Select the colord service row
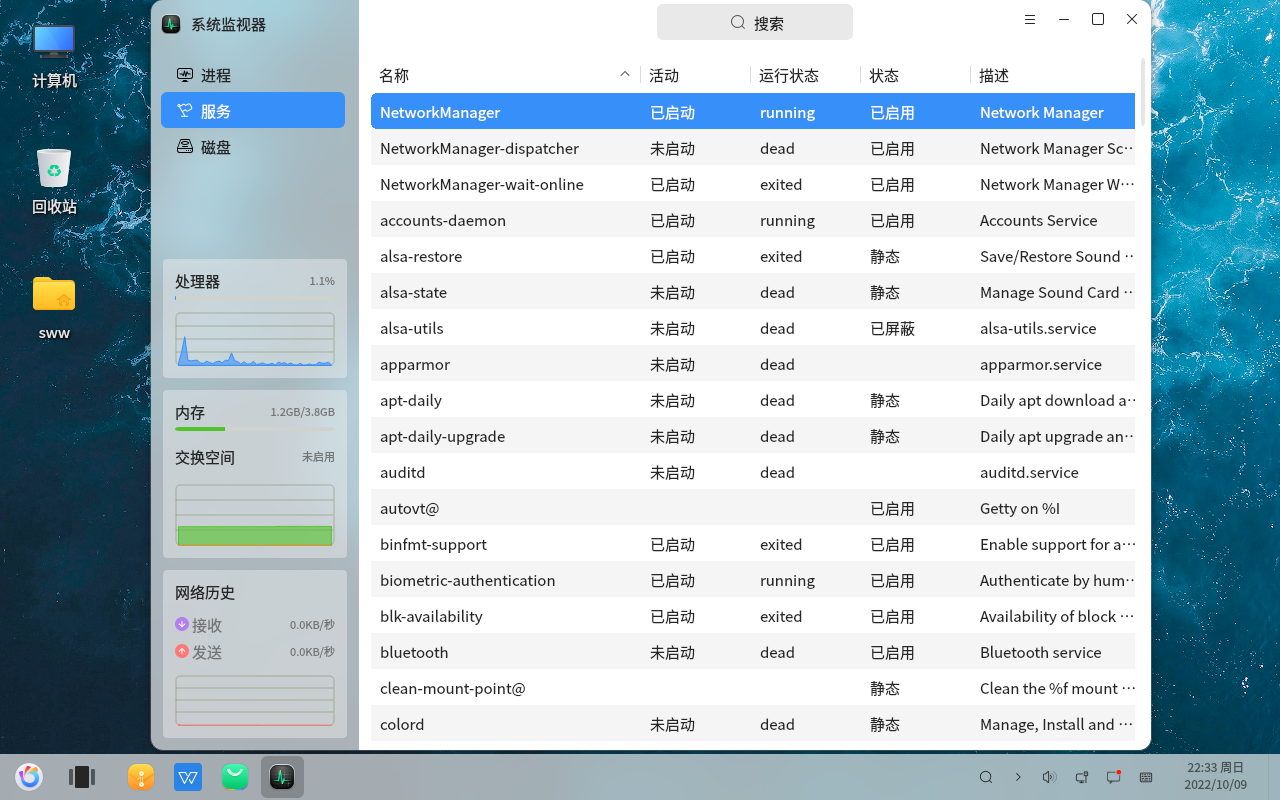Screen dimensions: 1280x800 (x=753, y=723)
